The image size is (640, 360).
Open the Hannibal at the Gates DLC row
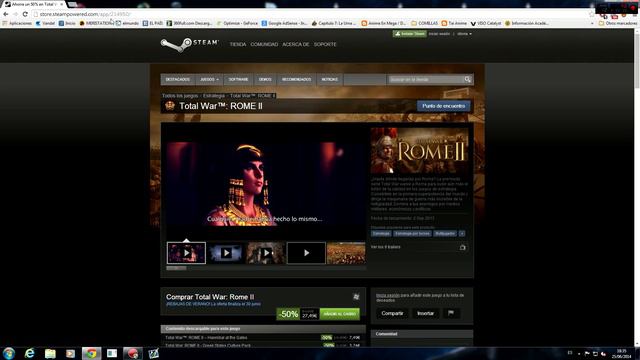(x=263, y=338)
